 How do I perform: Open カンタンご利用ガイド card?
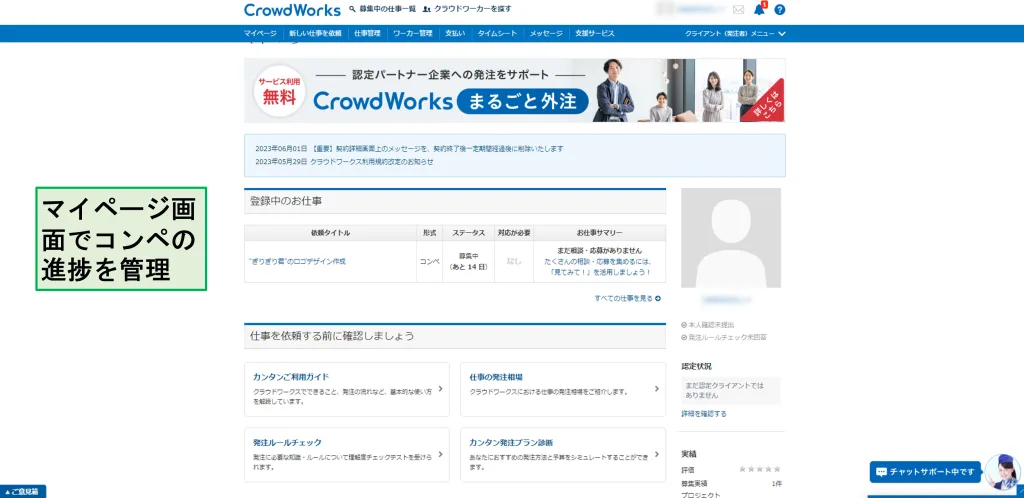[347, 389]
